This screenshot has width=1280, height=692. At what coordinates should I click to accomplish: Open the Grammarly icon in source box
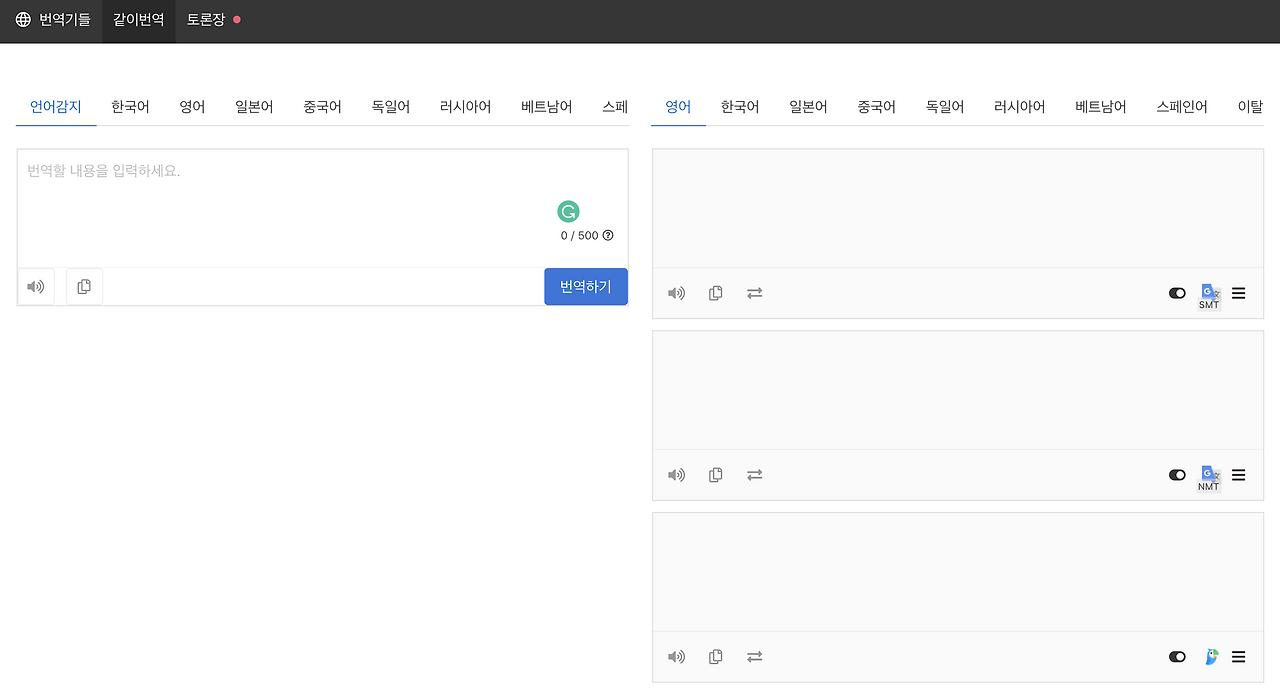[568, 211]
